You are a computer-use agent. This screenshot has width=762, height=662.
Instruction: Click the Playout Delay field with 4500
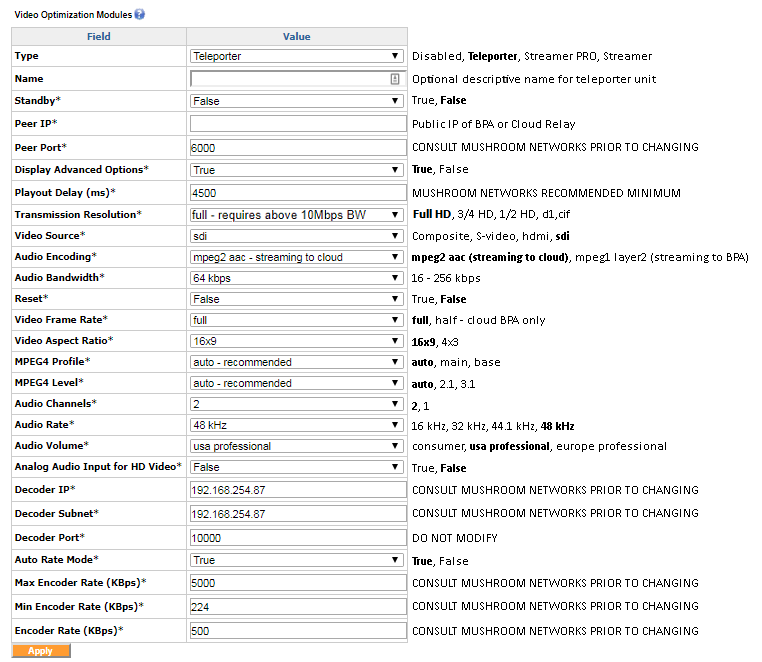click(298, 192)
